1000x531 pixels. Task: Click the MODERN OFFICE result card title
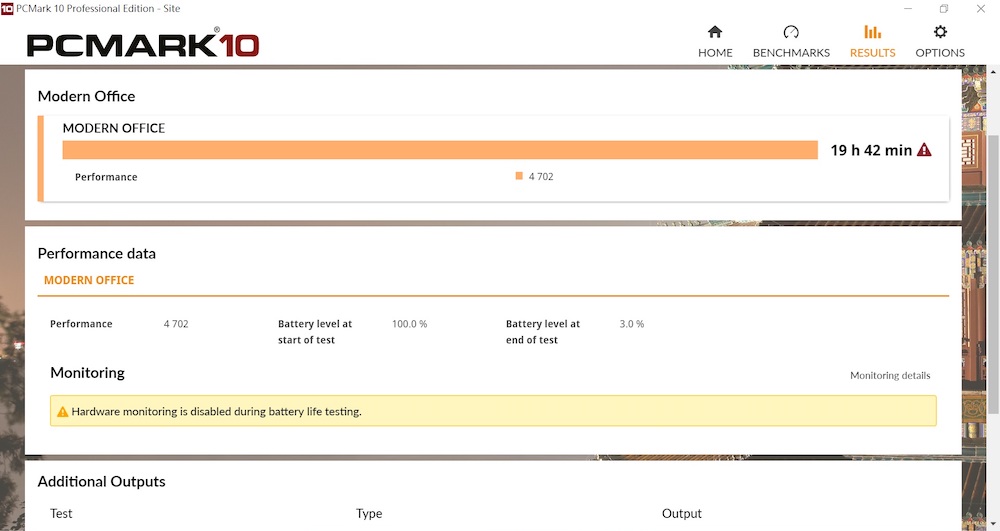pyautogui.click(x=114, y=128)
